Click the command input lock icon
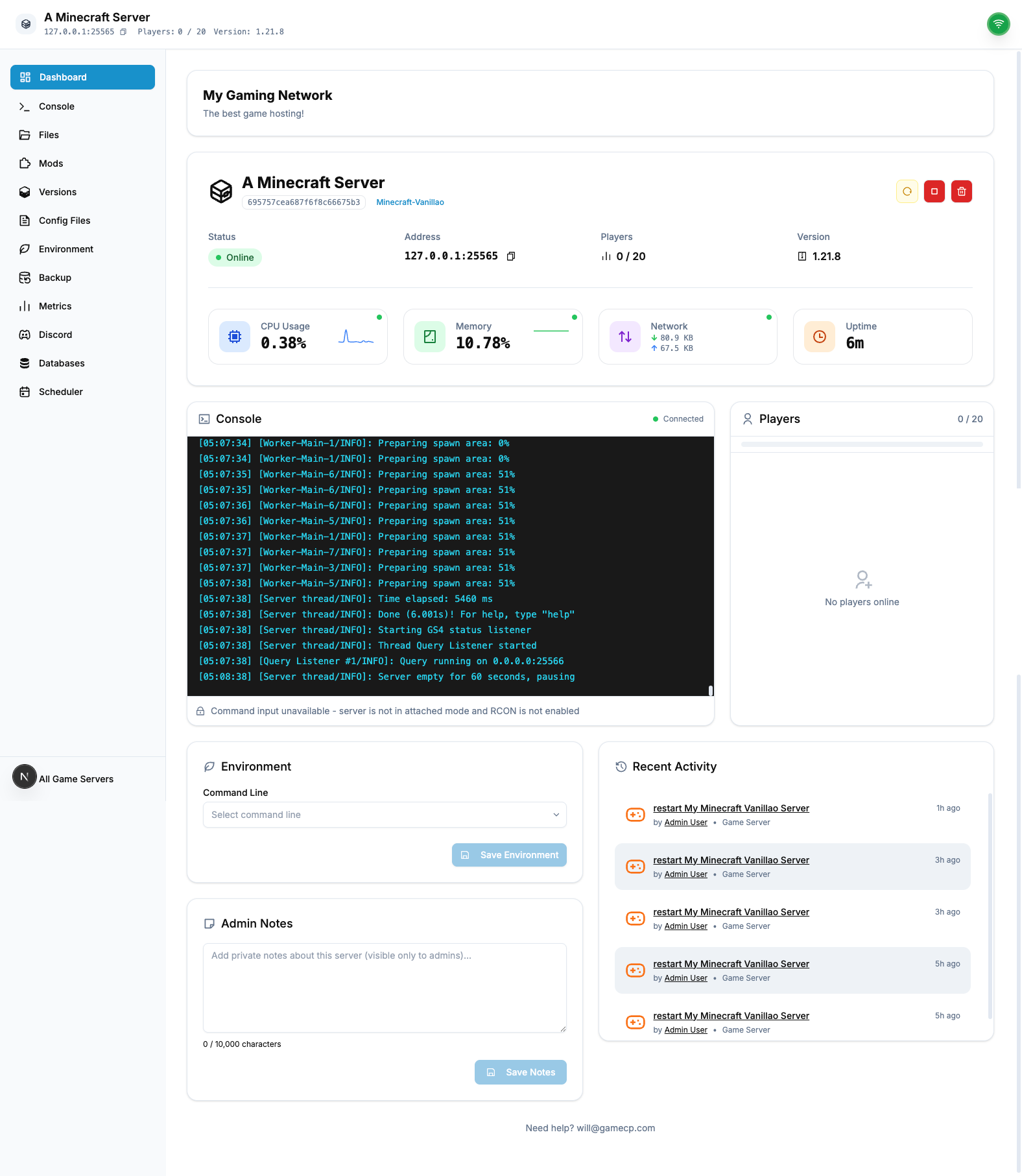 pos(200,711)
